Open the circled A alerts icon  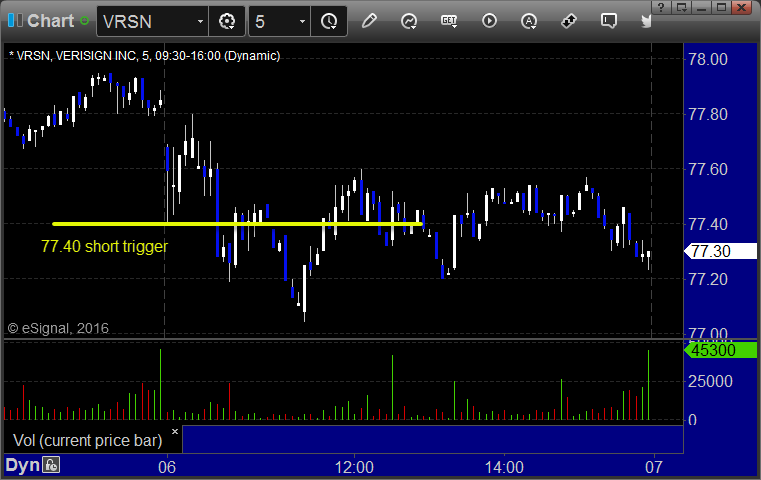pos(529,21)
